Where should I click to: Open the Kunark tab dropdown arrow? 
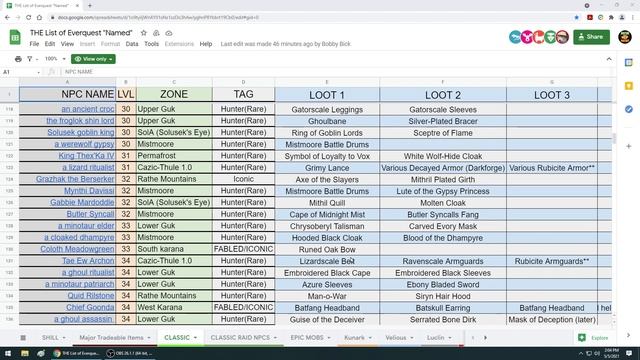coord(370,338)
